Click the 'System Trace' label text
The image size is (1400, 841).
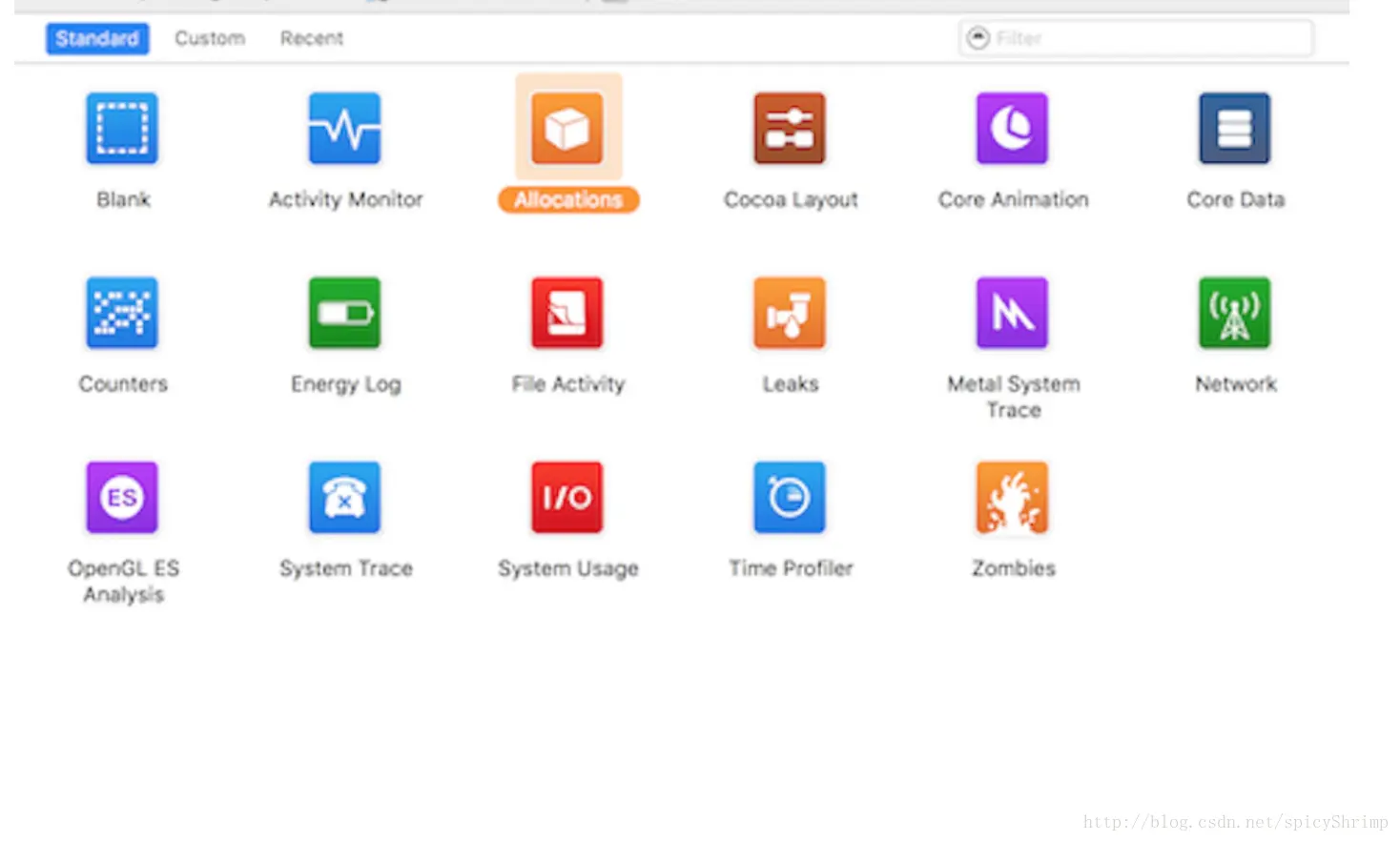[346, 568]
